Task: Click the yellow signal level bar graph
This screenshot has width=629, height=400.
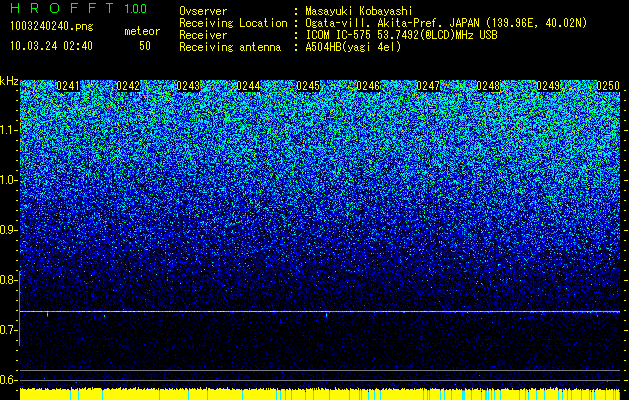Action: click(x=320, y=394)
